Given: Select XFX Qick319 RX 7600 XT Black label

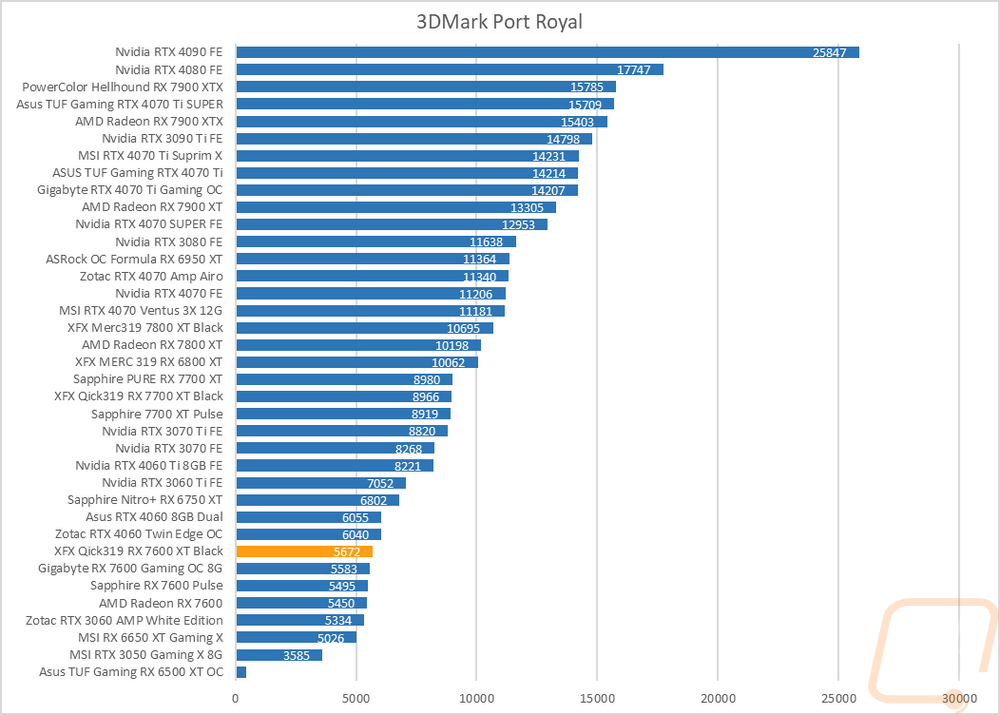Looking at the screenshot, I should pos(139,551).
